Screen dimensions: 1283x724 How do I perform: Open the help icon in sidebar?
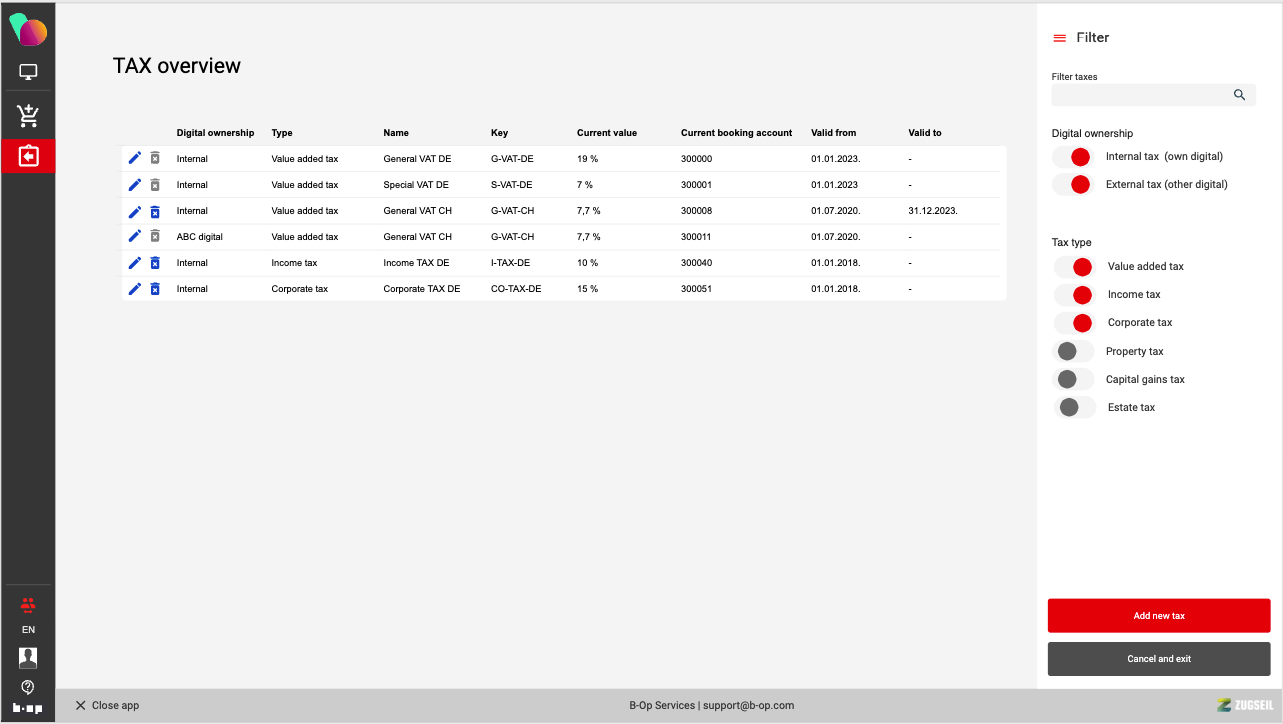click(x=28, y=687)
